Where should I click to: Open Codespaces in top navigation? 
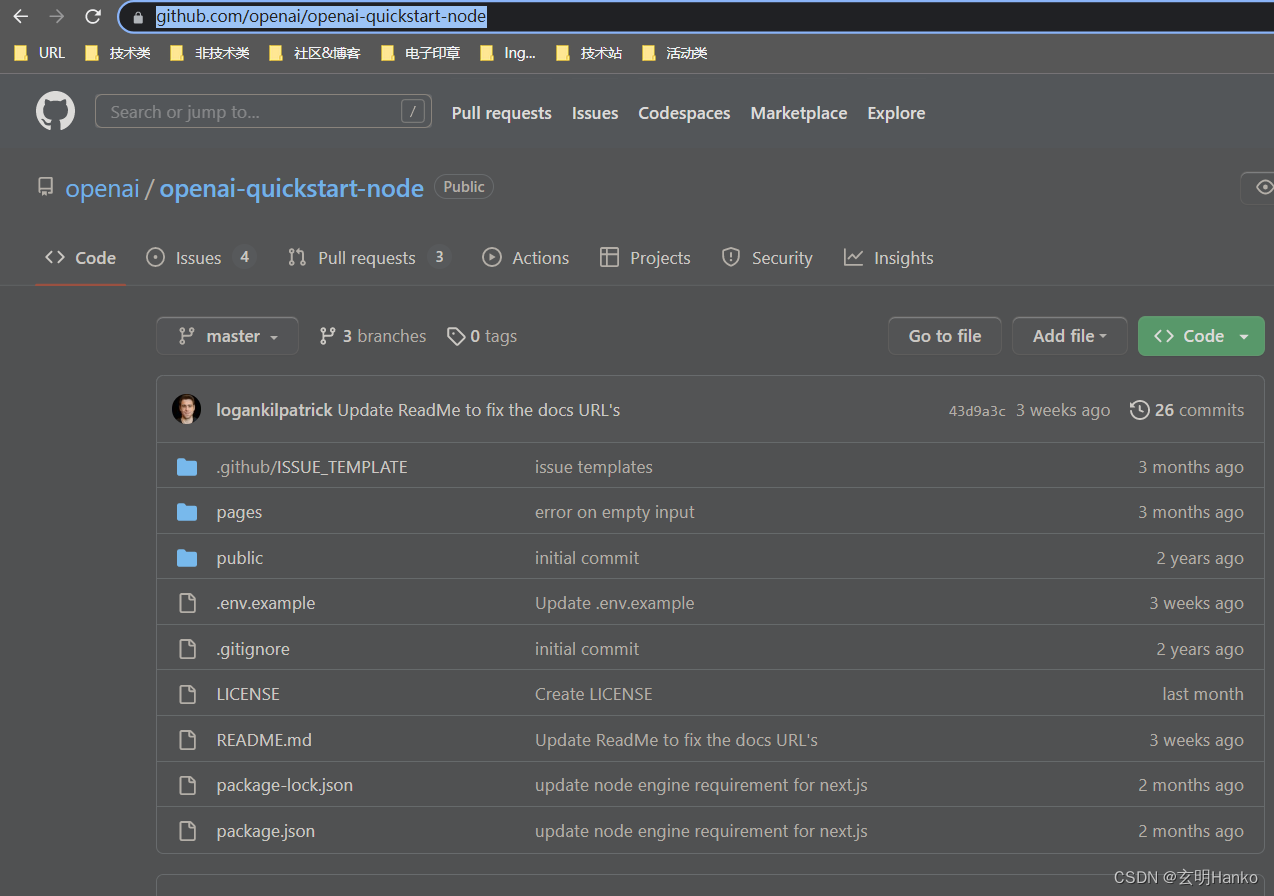684,113
